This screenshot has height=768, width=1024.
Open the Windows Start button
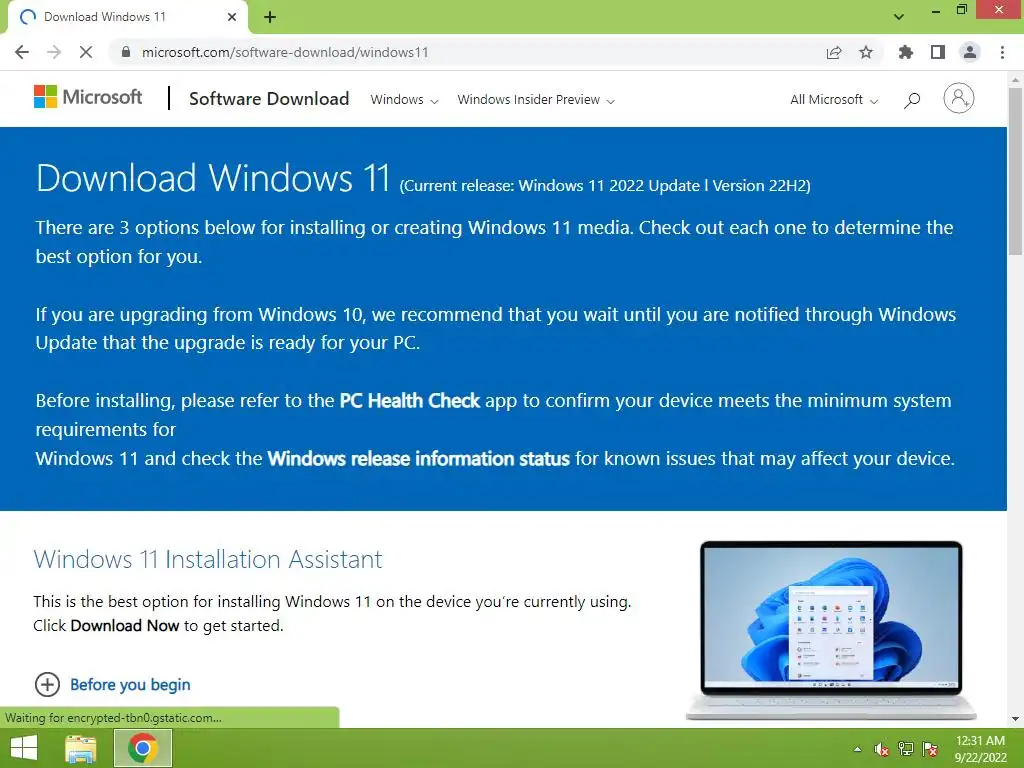point(24,748)
